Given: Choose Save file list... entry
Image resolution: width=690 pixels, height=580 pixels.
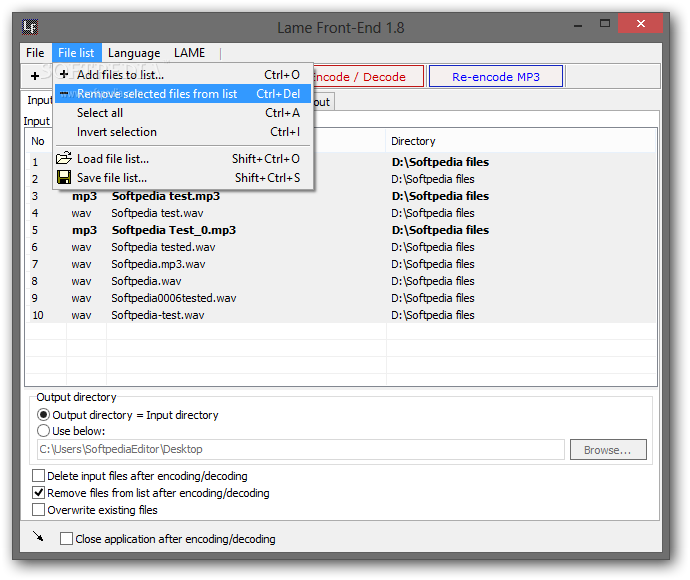Looking at the screenshot, I should click(183, 178).
